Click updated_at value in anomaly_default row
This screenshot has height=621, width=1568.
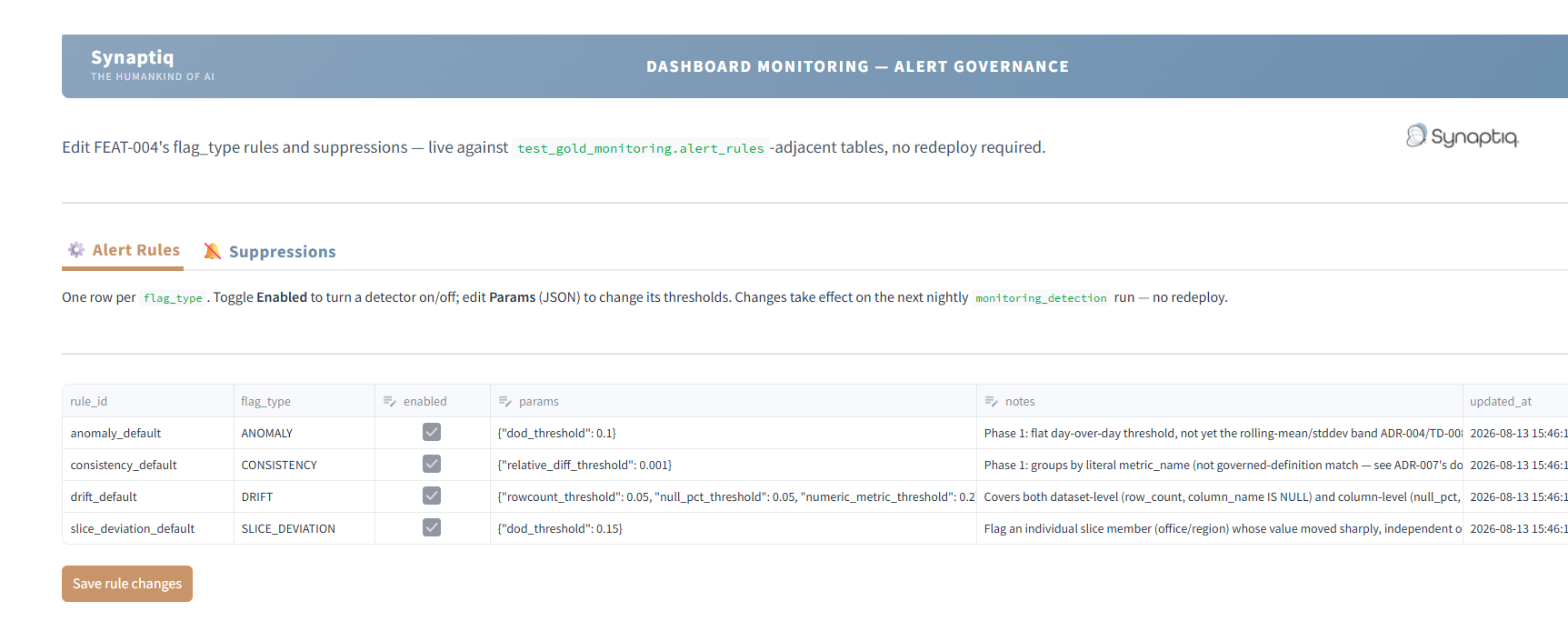pyautogui.click(x=1515, y=433)
